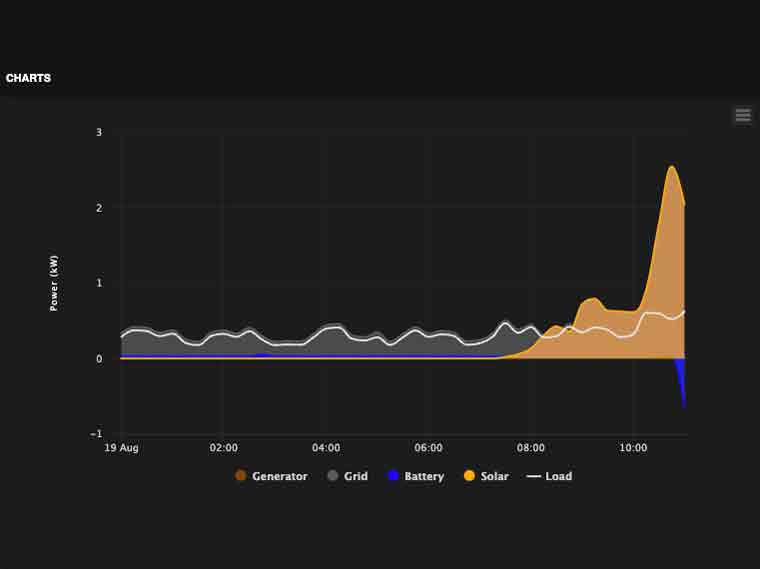Click the brown Generator legend dot

point(241,476)
